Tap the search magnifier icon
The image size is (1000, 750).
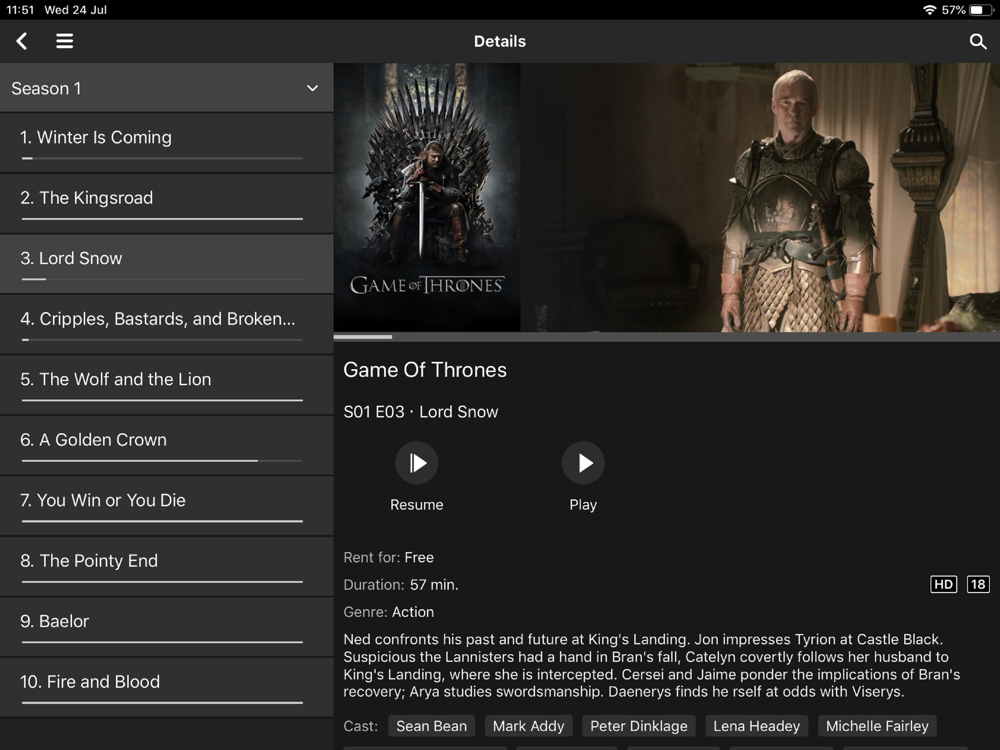click(x=978, y=41)
